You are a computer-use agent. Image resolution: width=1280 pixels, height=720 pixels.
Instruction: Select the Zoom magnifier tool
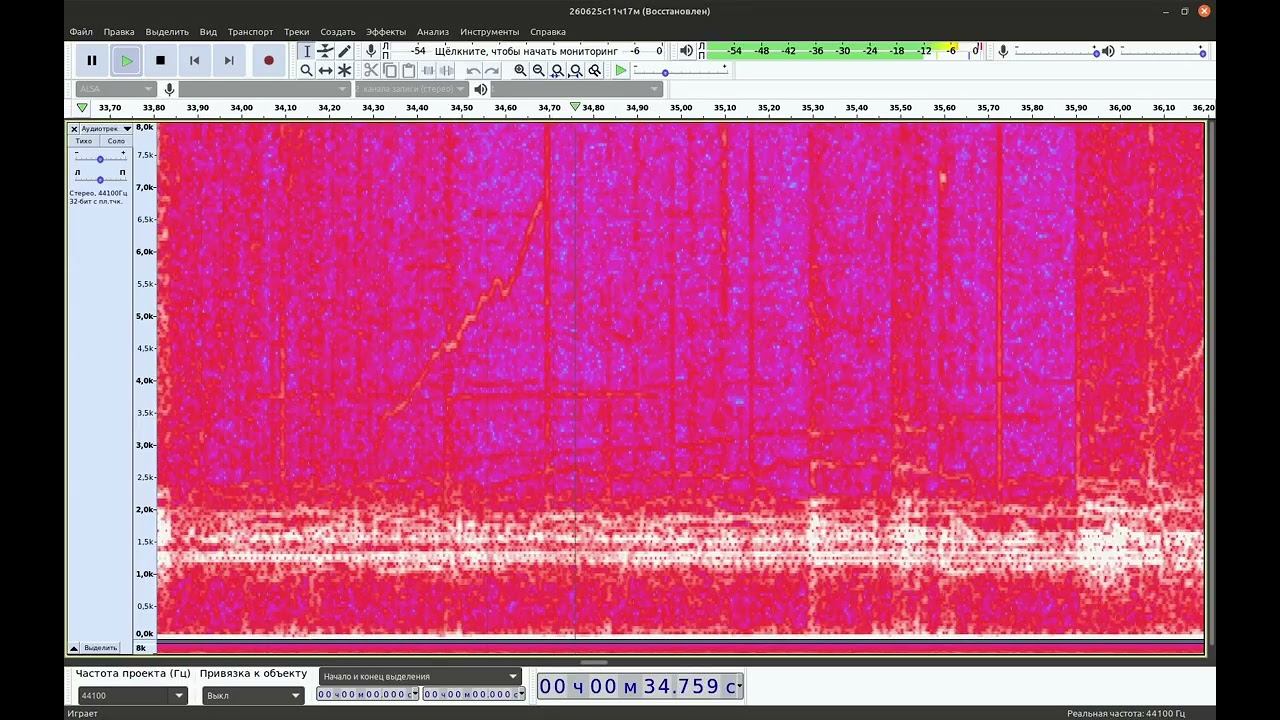pos(307,70)
